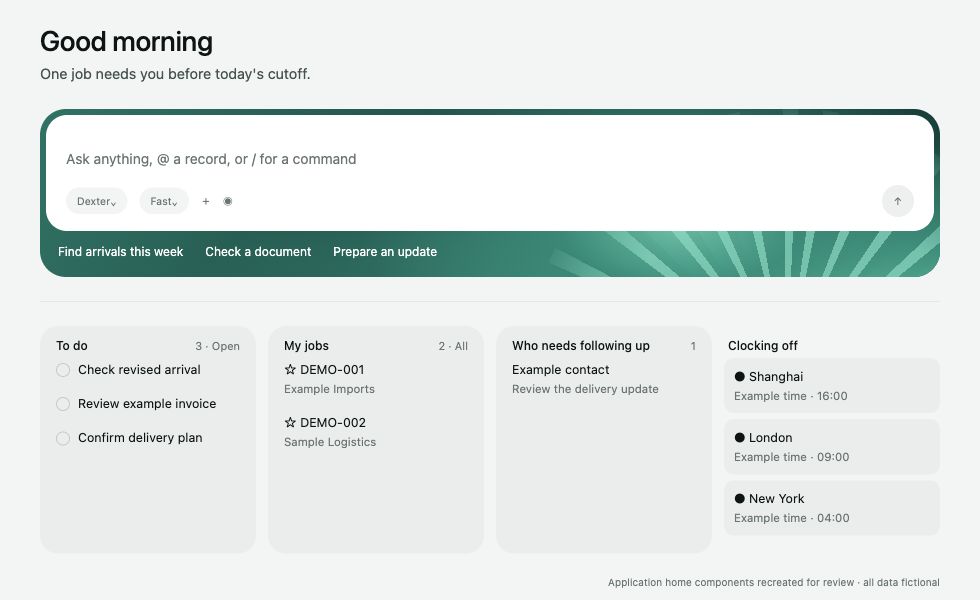The height and width of the screenshot is (600, 980).
Task: Click the send arrow button
Action: [898, 201]
